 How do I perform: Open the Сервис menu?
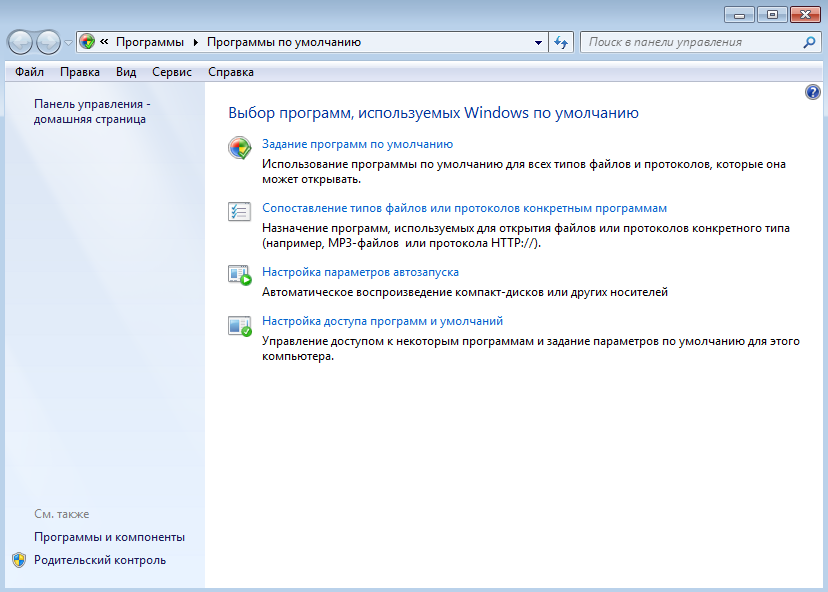pyautogui.click(x=172, y=72)
